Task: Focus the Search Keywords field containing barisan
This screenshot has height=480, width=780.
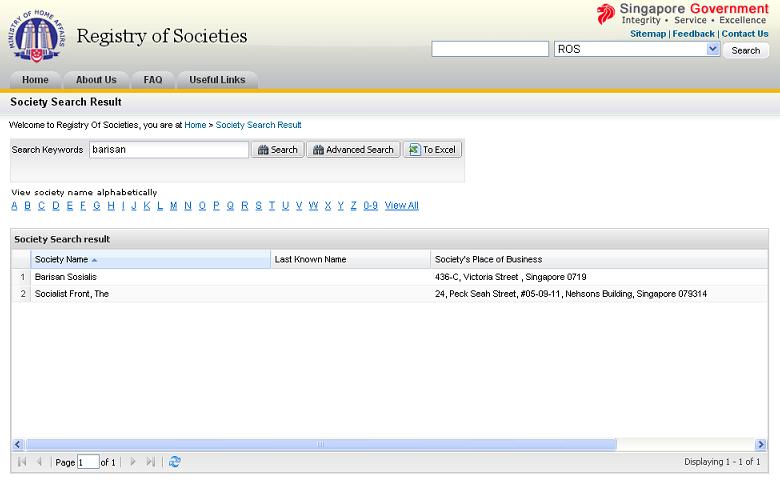Action: point(169,149)
